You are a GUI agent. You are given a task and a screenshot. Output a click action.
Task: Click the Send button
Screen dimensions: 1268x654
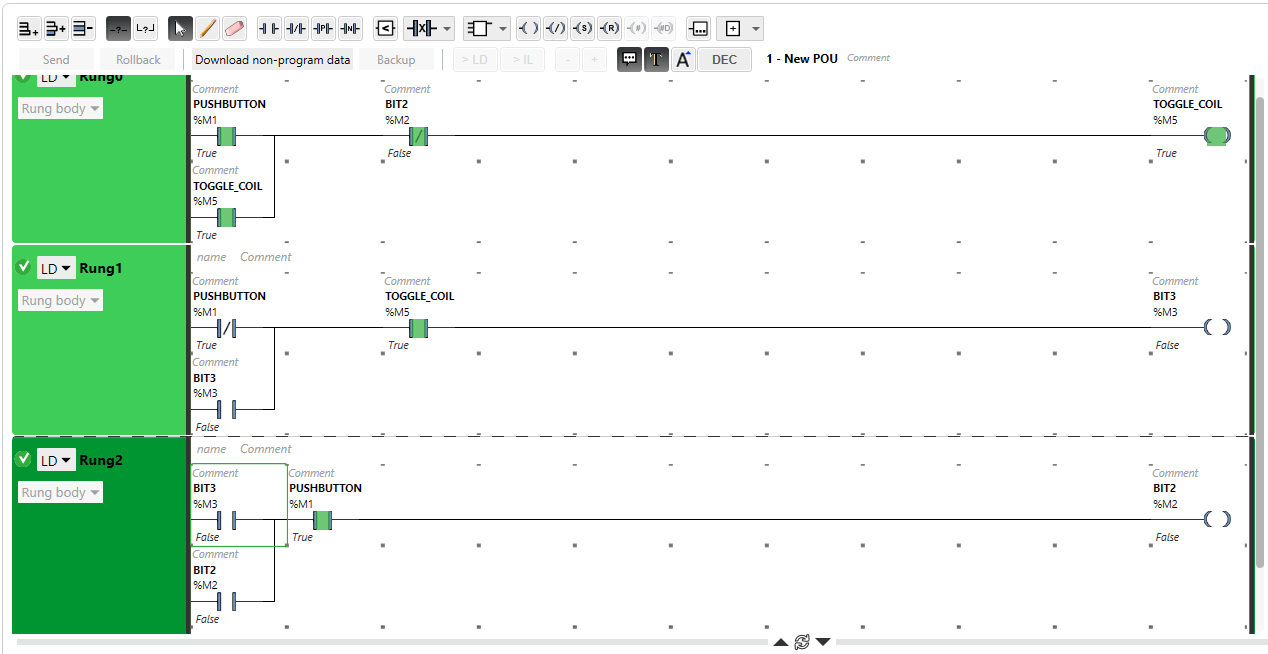pyautogui.click(x=57, y=60)
